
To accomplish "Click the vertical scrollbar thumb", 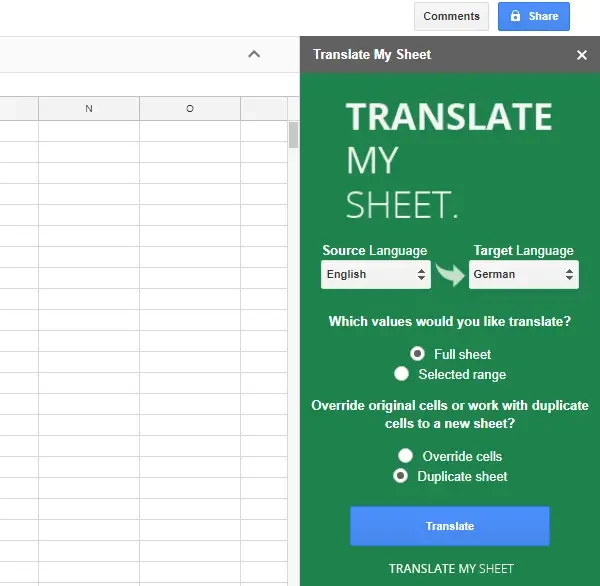I will 293,134.
